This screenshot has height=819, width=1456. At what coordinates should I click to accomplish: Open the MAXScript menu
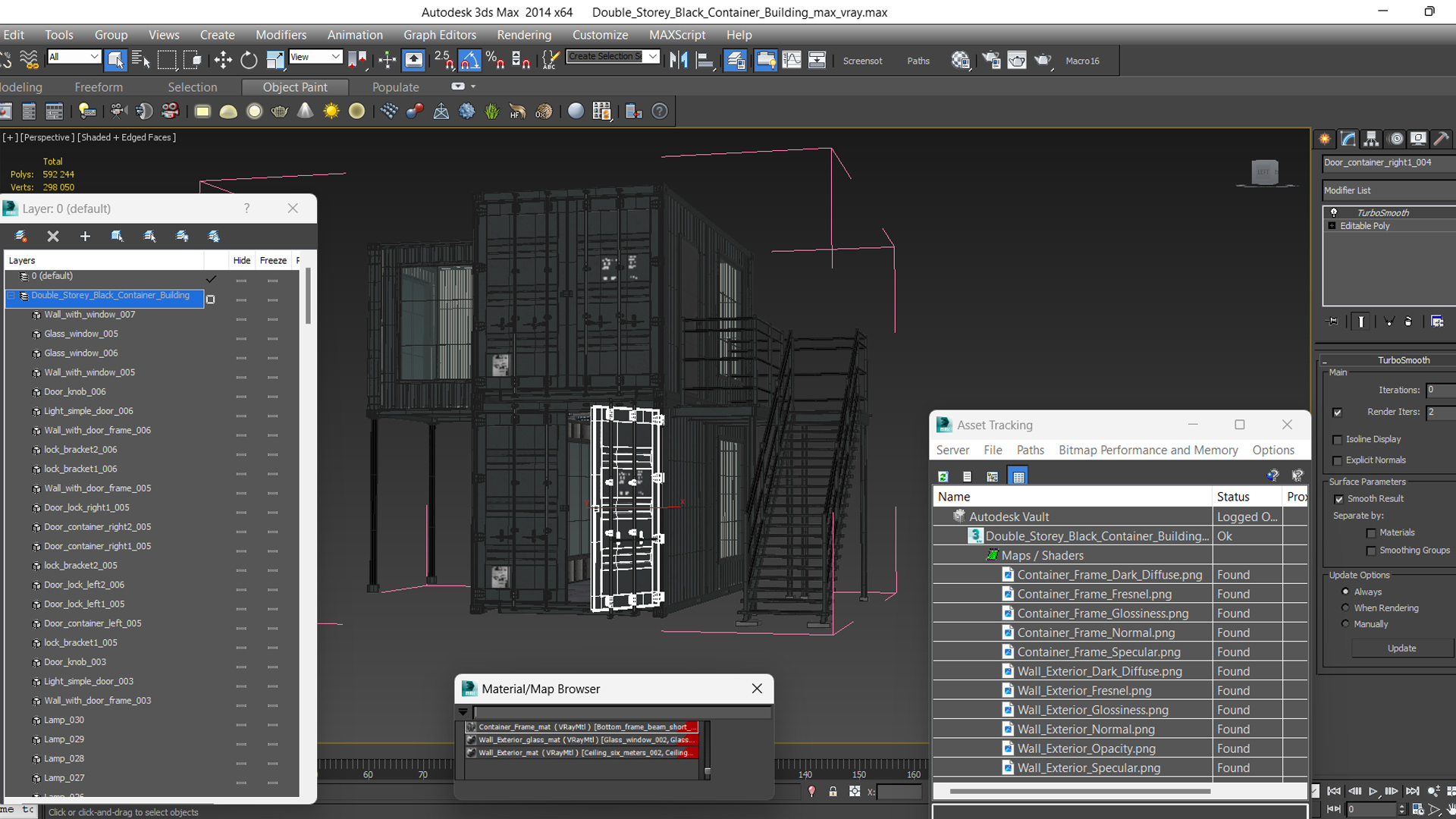[677, 35]
